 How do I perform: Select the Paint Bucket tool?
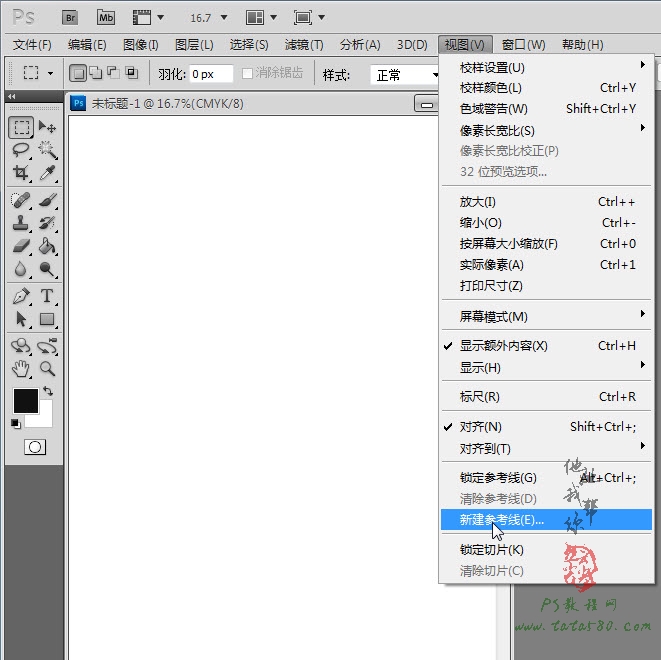[x=47, y=246]
